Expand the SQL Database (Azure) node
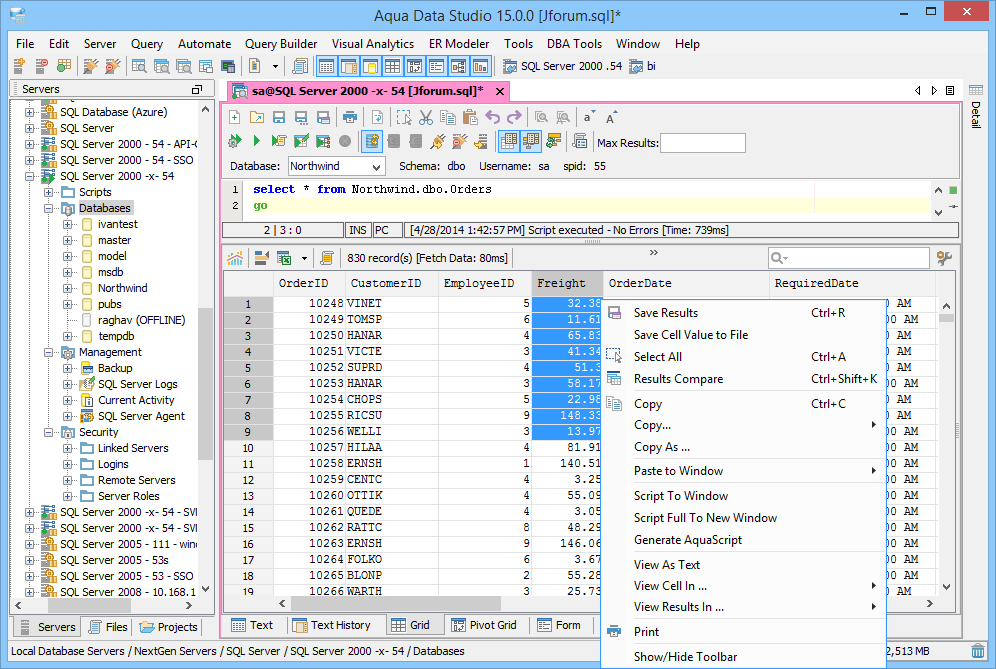Image resolution: width=996 pixels, height=669 pixels. tap(29, 112)
